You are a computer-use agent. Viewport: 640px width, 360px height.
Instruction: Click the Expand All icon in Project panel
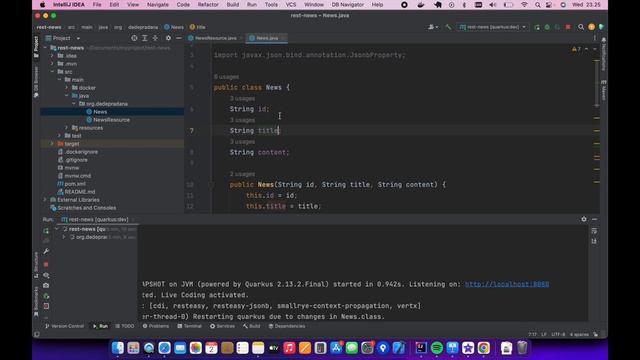(144, 38)
